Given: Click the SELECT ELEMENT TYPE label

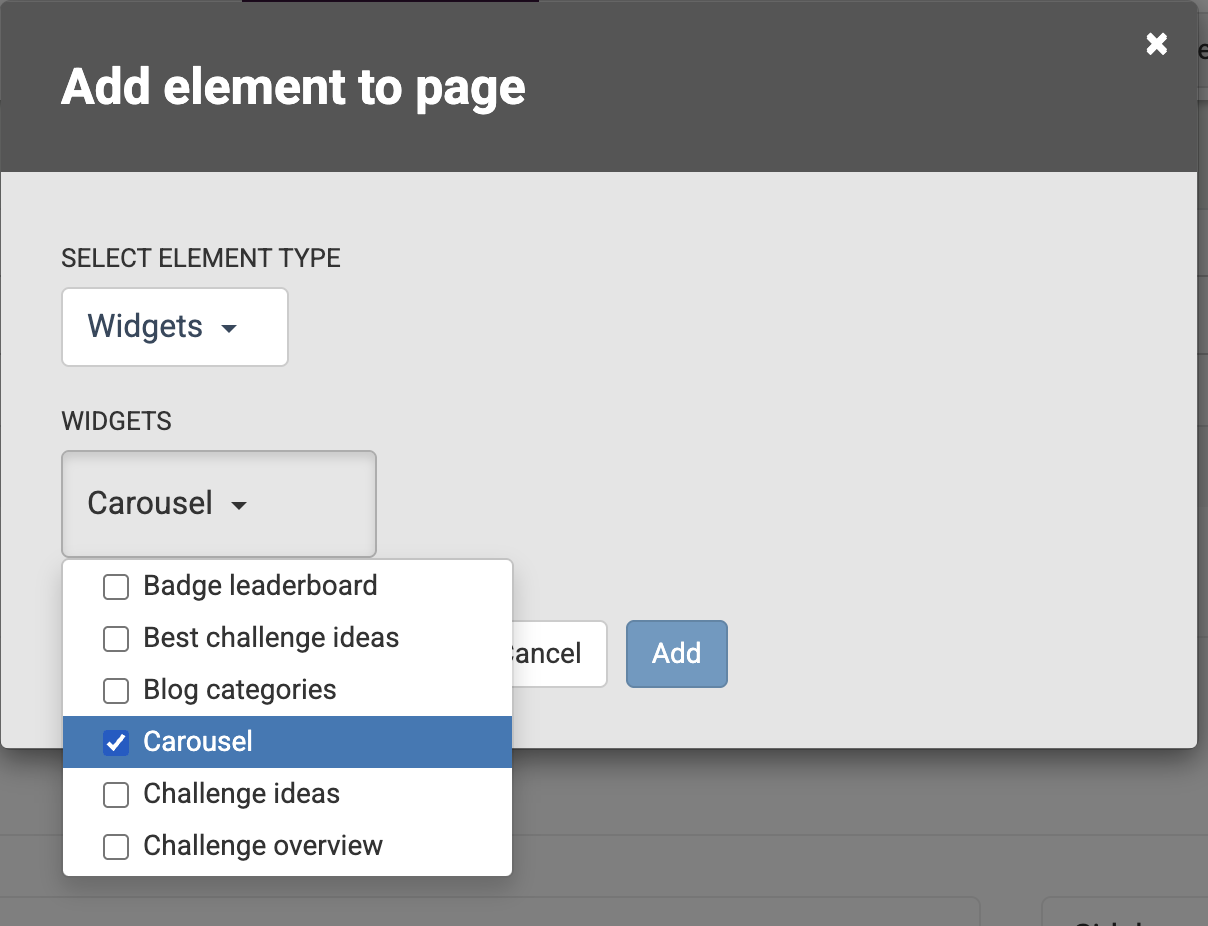Looking at the screenshot, I should (201, 258).
